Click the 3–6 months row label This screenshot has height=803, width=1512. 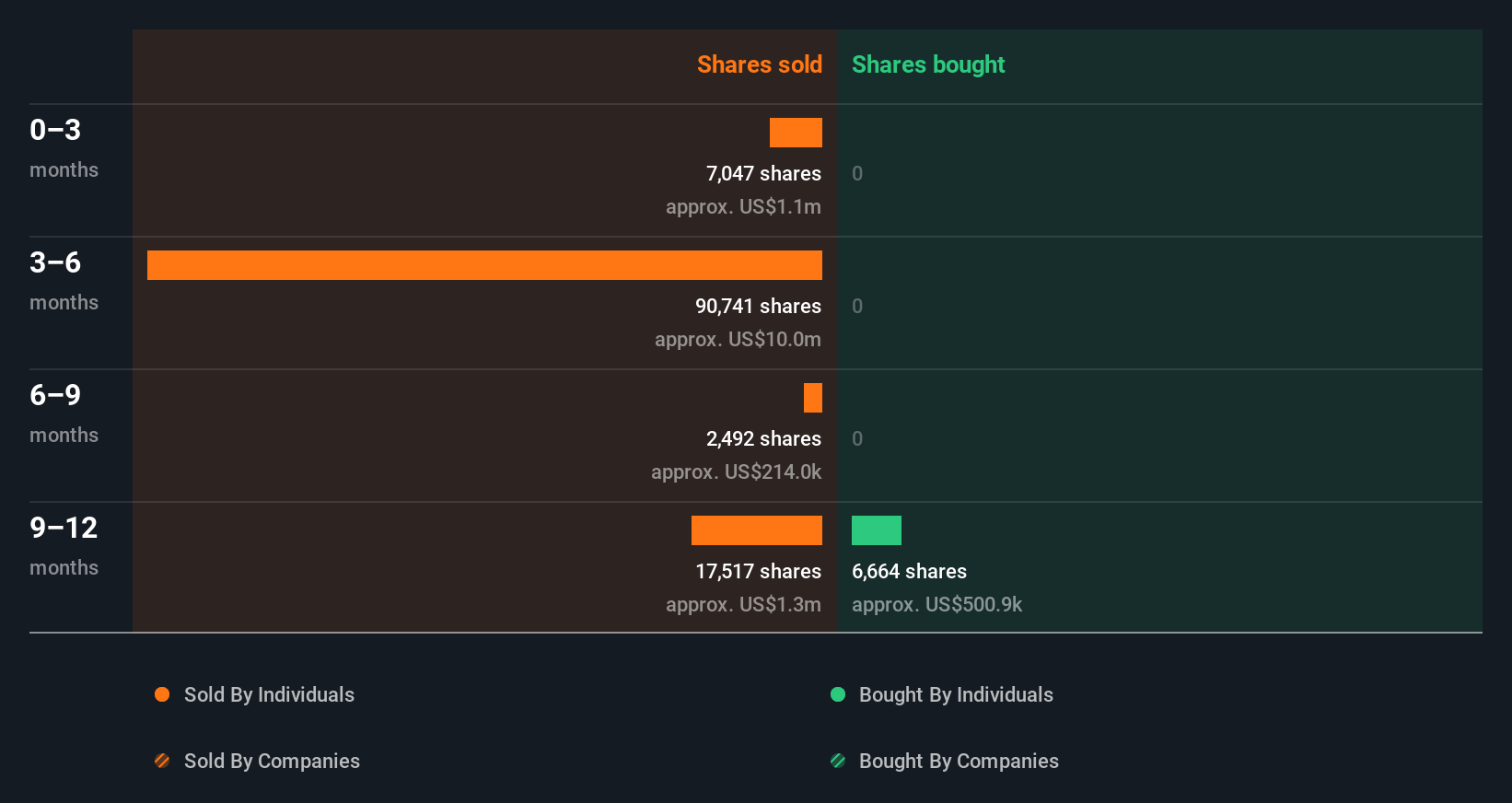64,280
